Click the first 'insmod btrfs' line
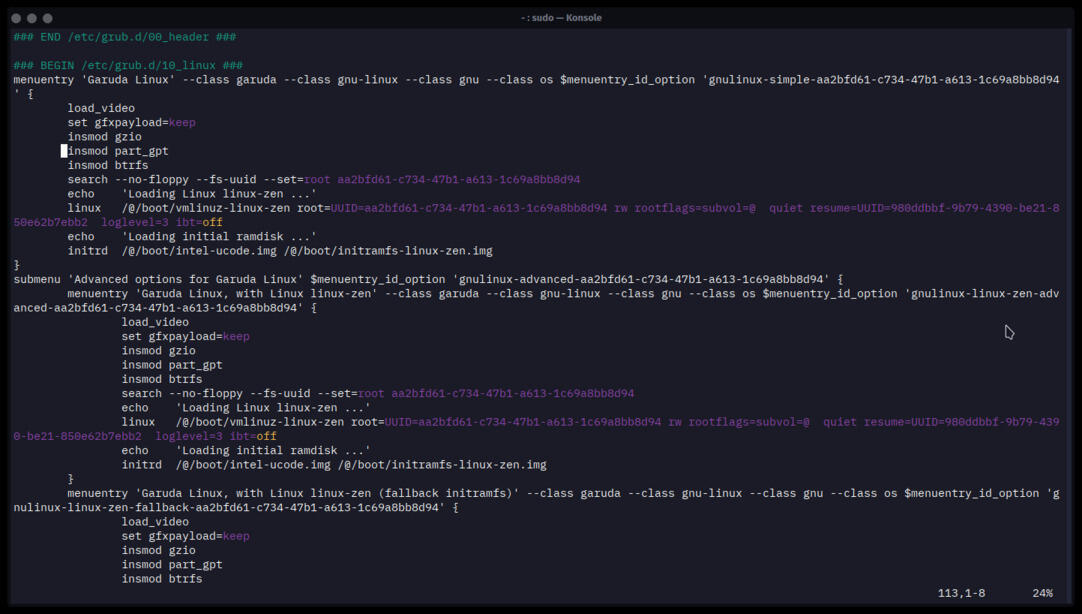 point(108,166)
